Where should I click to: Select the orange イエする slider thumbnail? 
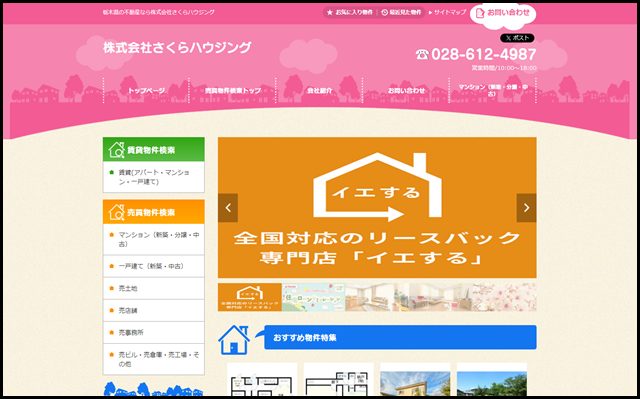(x=250, y=297)
